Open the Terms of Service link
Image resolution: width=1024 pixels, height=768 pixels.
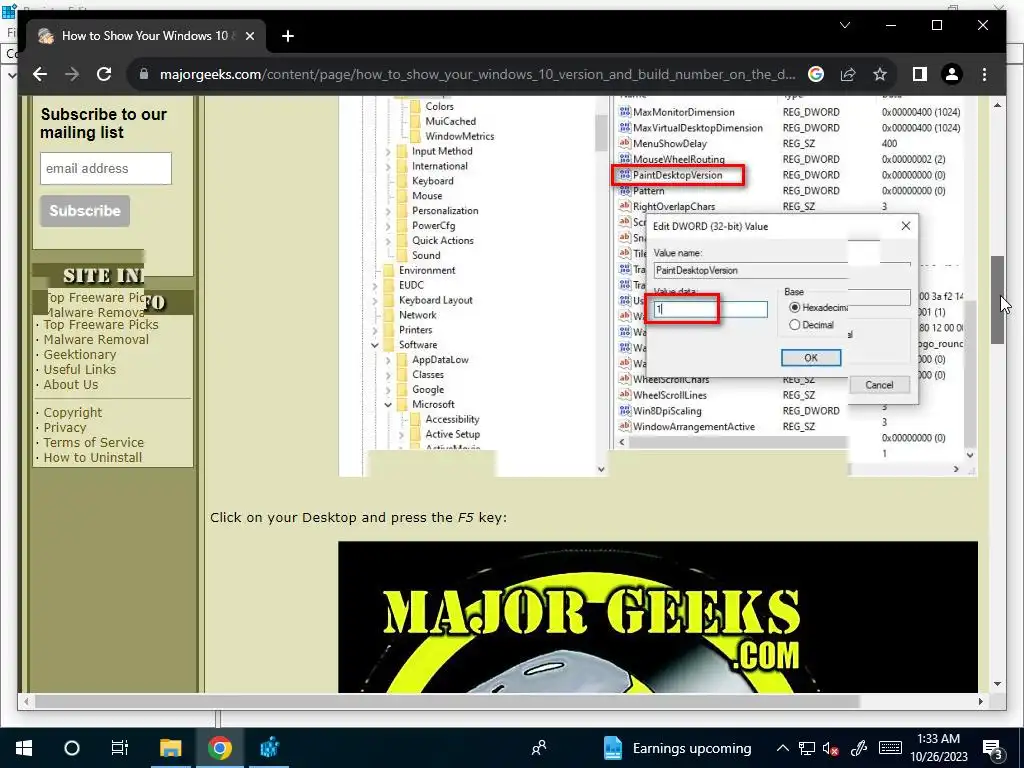click(x=93, y=443)
